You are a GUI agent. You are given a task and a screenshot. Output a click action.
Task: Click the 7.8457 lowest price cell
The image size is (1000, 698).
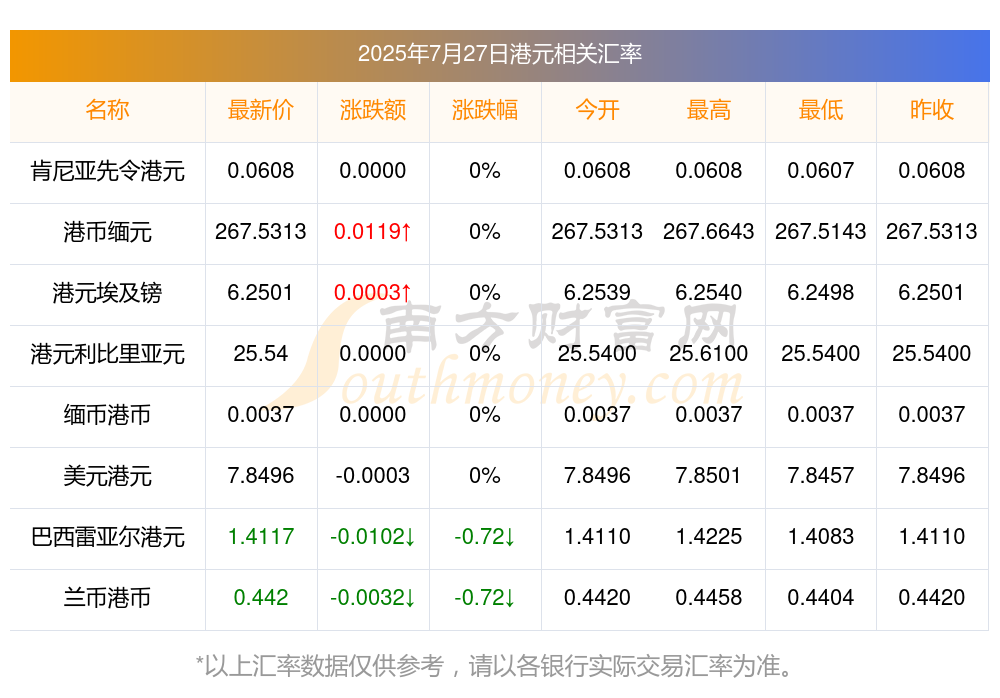(821, 476)
